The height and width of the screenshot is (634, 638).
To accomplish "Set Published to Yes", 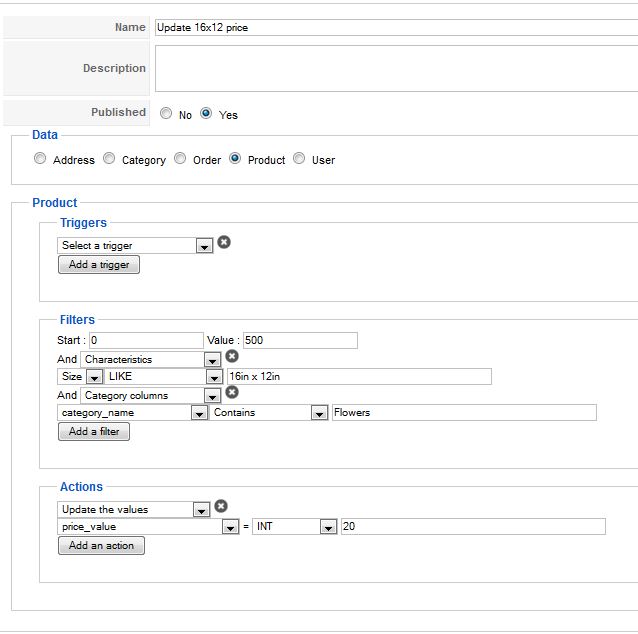I will (x=206, y=114).
